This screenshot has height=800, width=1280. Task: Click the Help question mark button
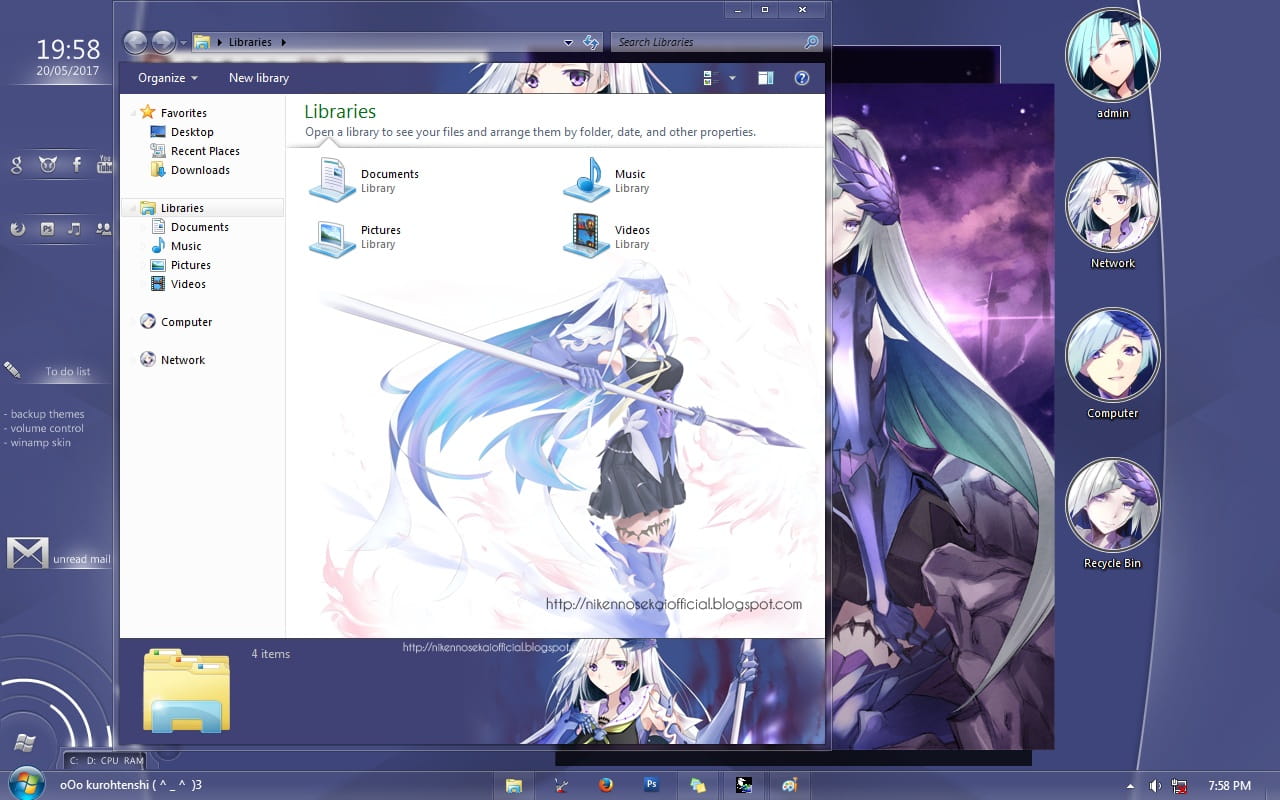pyautogui.click(x=801, y=77)
